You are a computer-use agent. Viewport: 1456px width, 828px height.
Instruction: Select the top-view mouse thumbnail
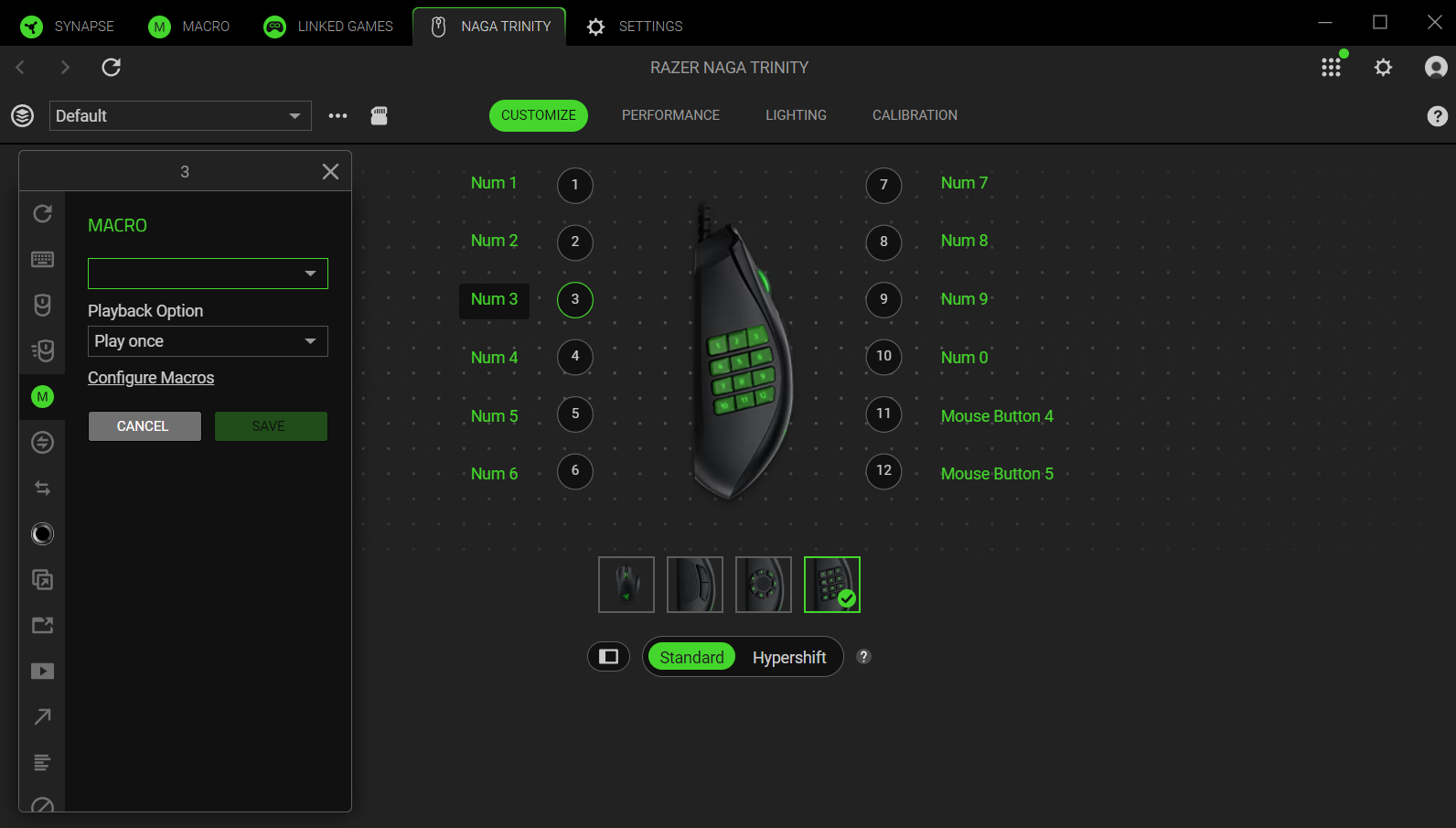pyautogui.click(x=626, y=585)
